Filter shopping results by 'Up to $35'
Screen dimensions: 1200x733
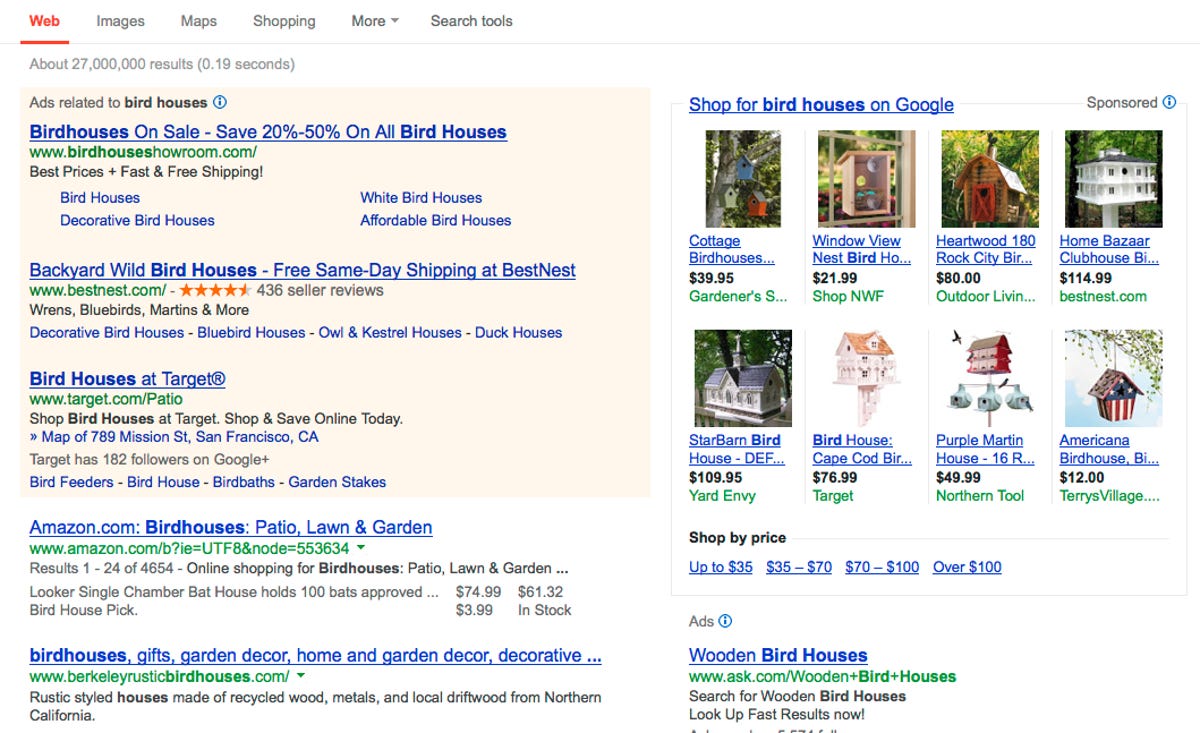point(719,566)
